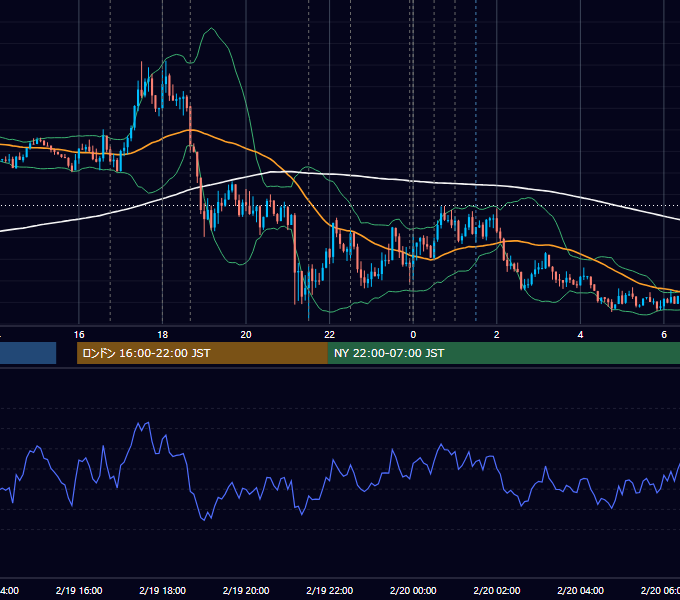Click the 20 hour label on price chart axis
The width and height of the screenshot is (680, 600).
(x=246, y=335)
